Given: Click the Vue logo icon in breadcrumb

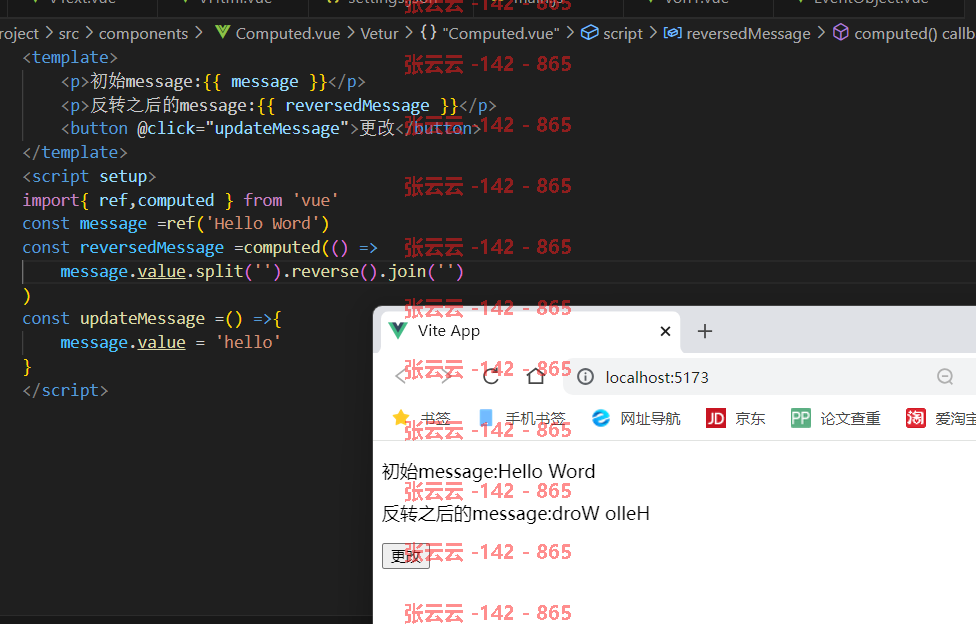Looking at the screenshot, I should coord(222,32).
